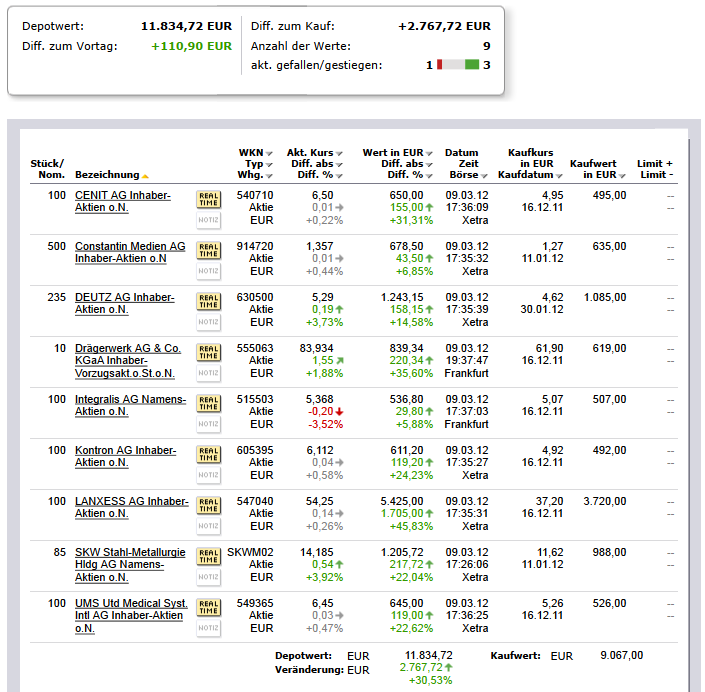Click Diff. zum Vortag +110,90 EUR
This screenshot has height=692, width=705.
click(x=192, y=46)
